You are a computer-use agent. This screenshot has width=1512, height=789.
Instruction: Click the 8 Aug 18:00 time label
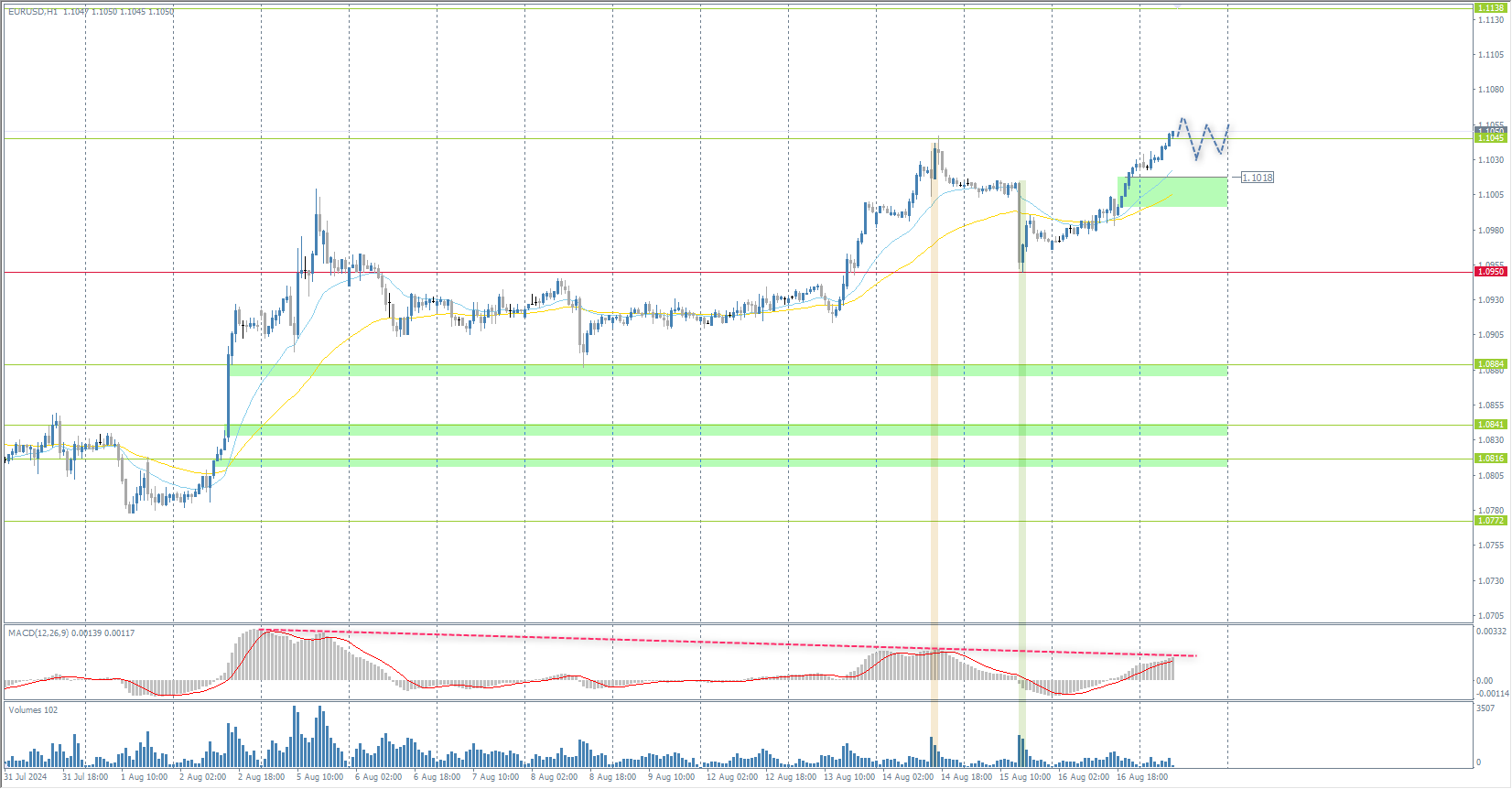click(x=613, y=777)
